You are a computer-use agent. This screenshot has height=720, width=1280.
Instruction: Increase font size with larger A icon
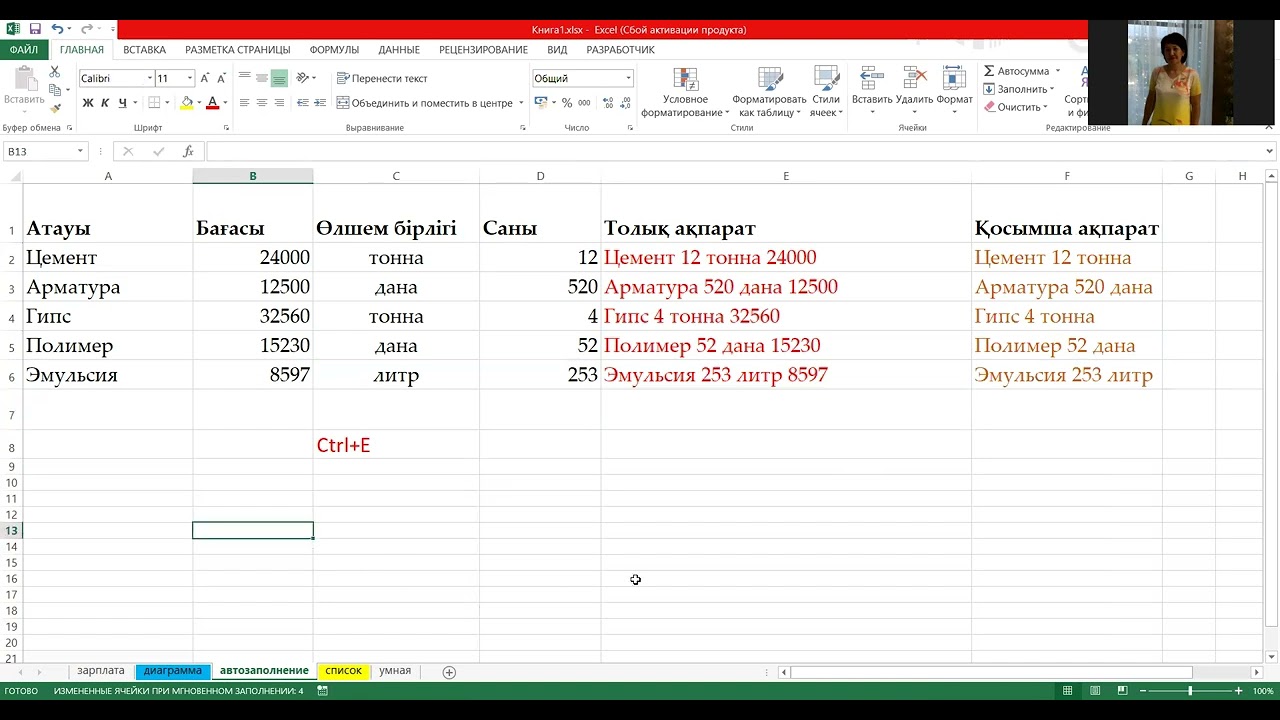[x=205, y=78]
